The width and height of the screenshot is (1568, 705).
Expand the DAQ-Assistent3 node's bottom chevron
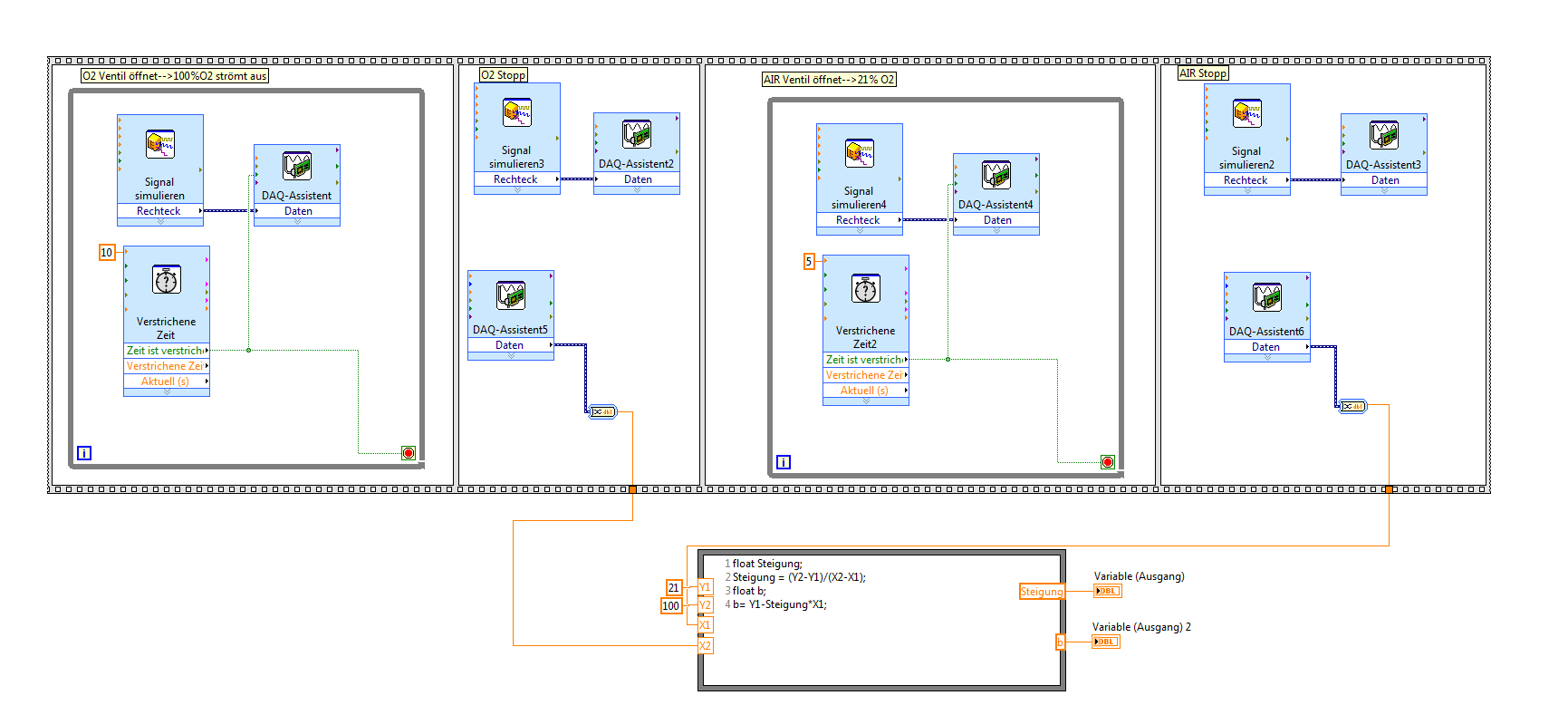point(1384,191)
